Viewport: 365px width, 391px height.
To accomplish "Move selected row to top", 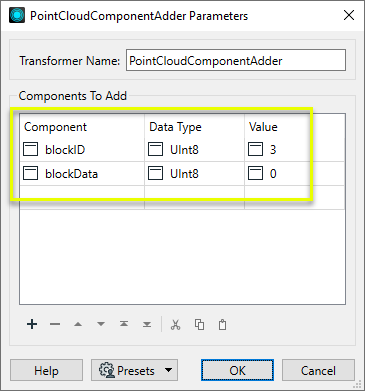I will click(x=124, y=324).
